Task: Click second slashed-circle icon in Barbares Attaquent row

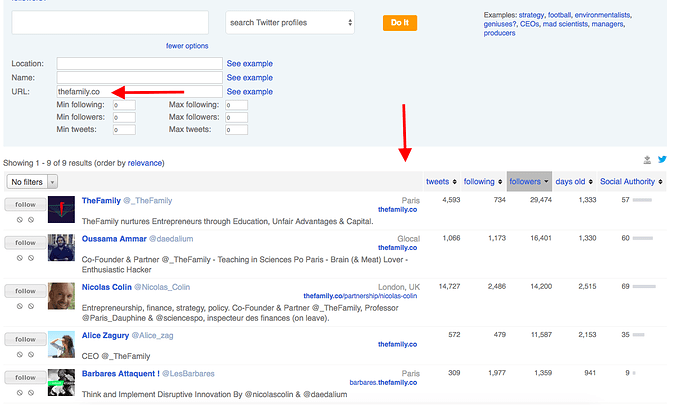Action: [31, 393]
